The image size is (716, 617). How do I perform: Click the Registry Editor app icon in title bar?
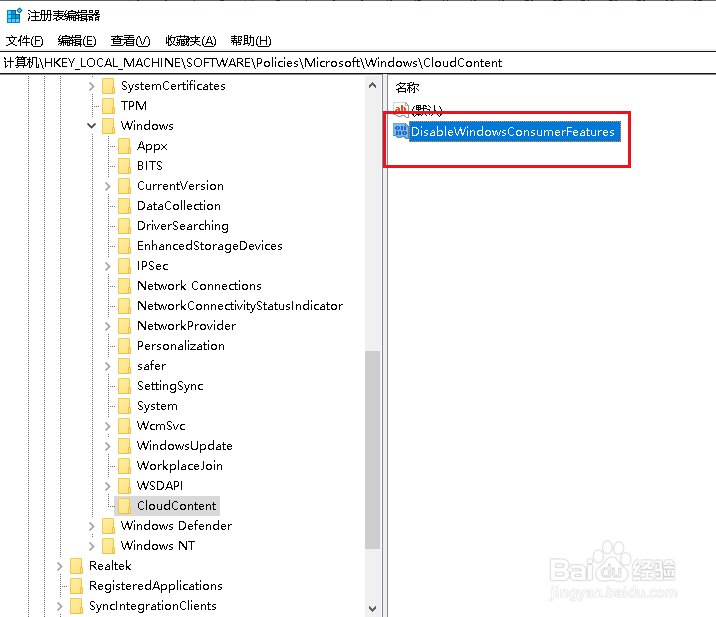[x=14, y=16]
